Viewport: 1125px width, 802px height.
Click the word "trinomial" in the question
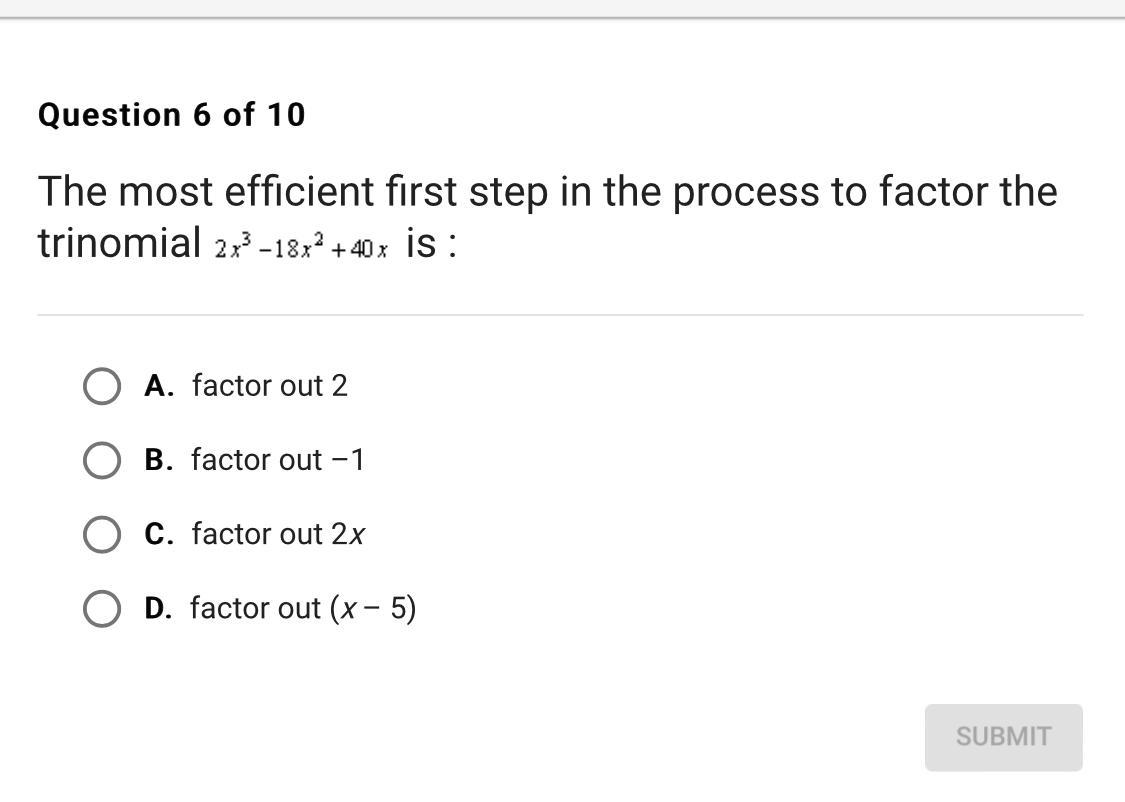(120, 243)
